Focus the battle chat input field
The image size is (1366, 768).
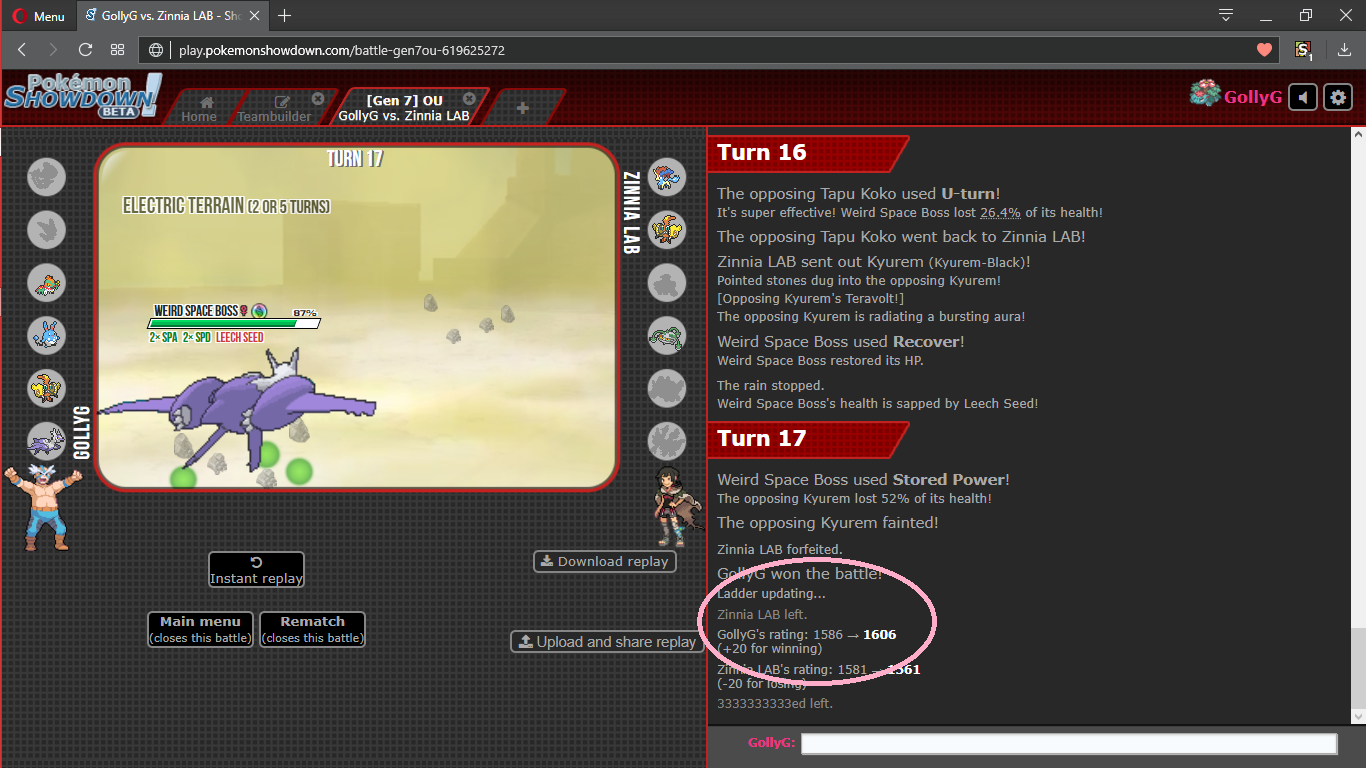click(1069, 743)
